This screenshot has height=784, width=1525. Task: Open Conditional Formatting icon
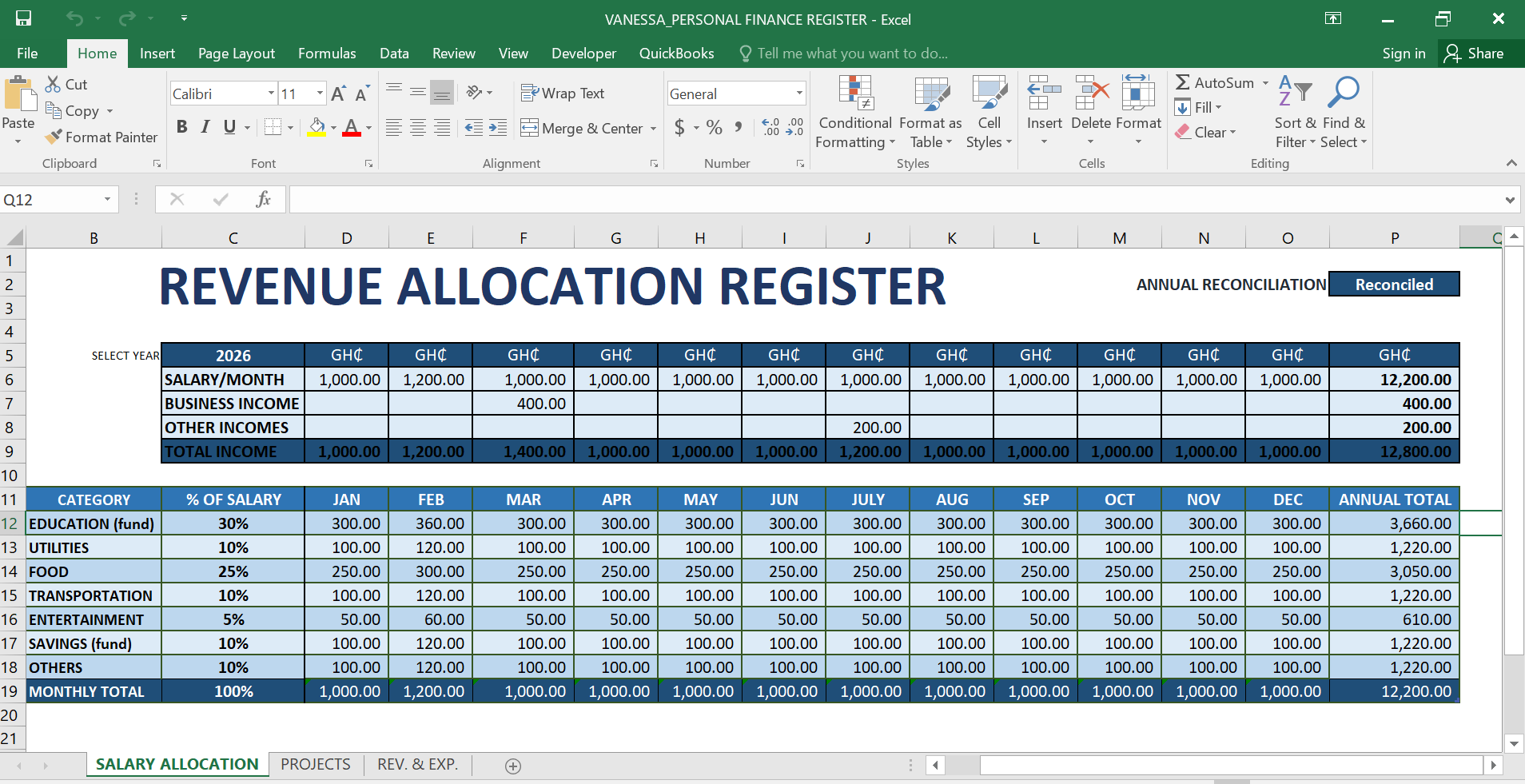[x=855, y=93]
